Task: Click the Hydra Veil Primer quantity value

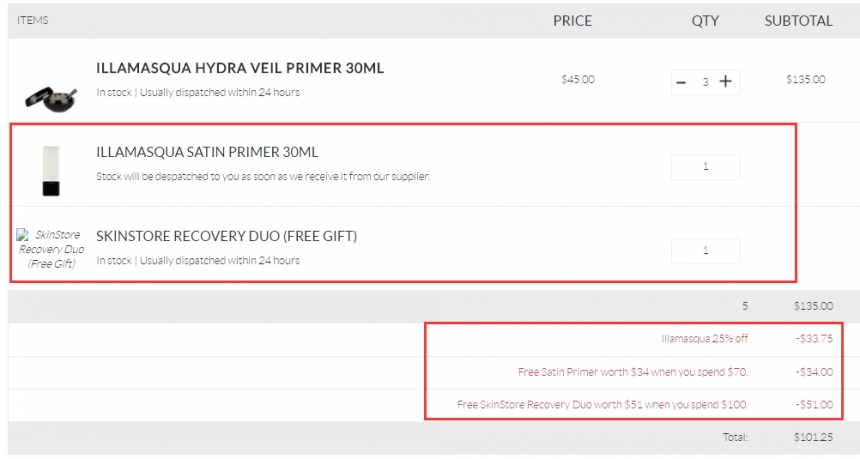Action: pos(705,82)
